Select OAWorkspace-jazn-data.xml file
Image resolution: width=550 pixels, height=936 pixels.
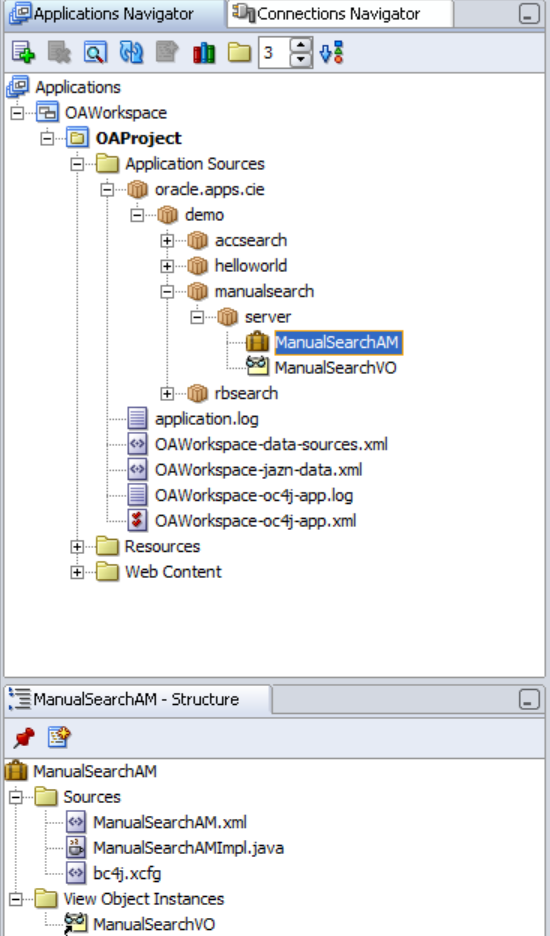pyautogui.click(x=259, y=470)
